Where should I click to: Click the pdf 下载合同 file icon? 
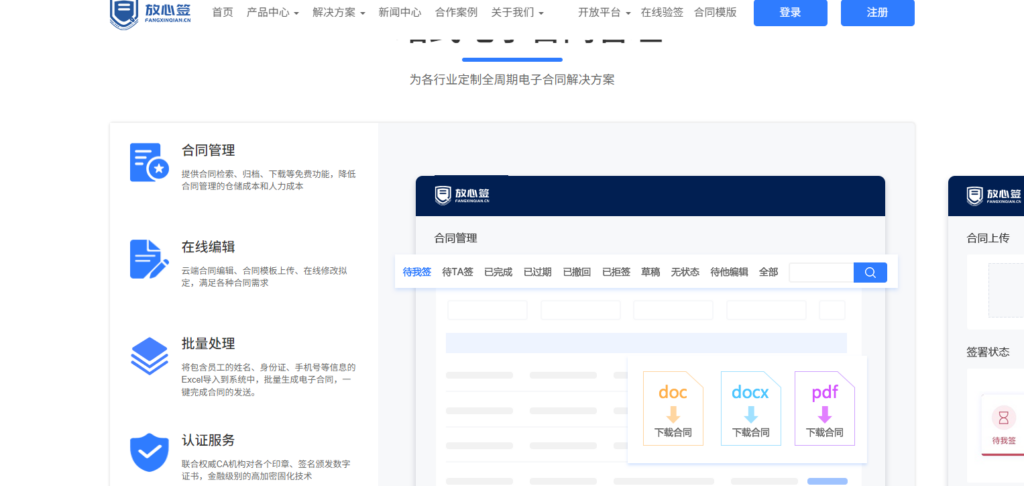(825, 408)
